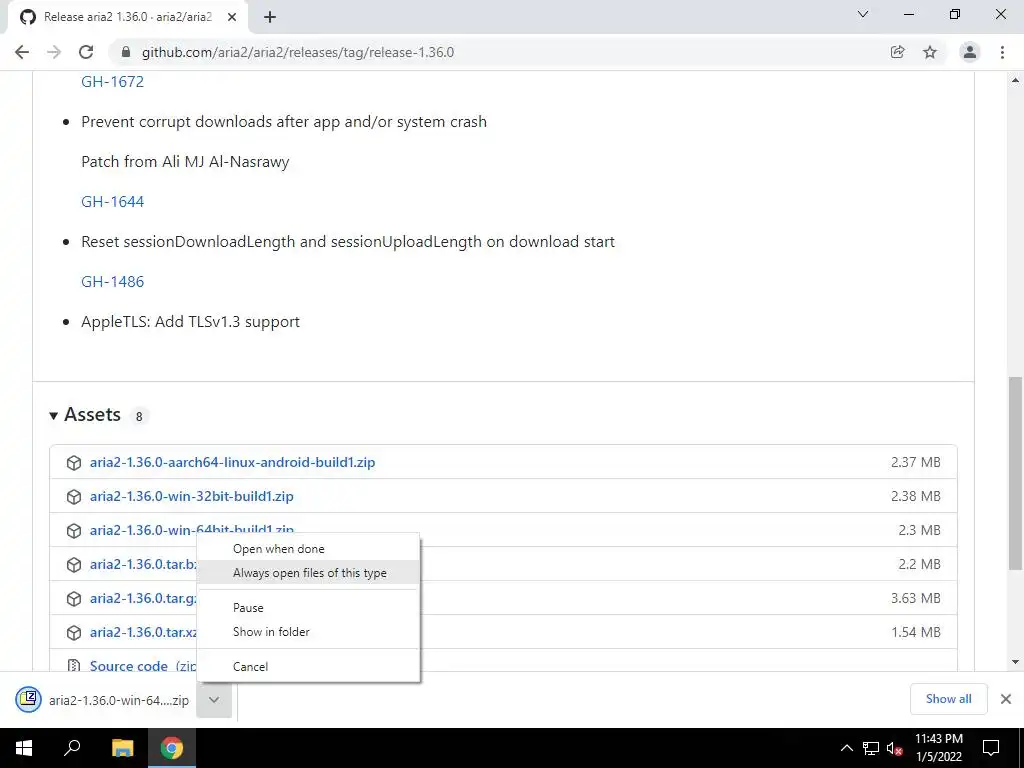Click Cancel in the download menu
This screenshot has width=1024, height=768.
[x=308, y=666]
